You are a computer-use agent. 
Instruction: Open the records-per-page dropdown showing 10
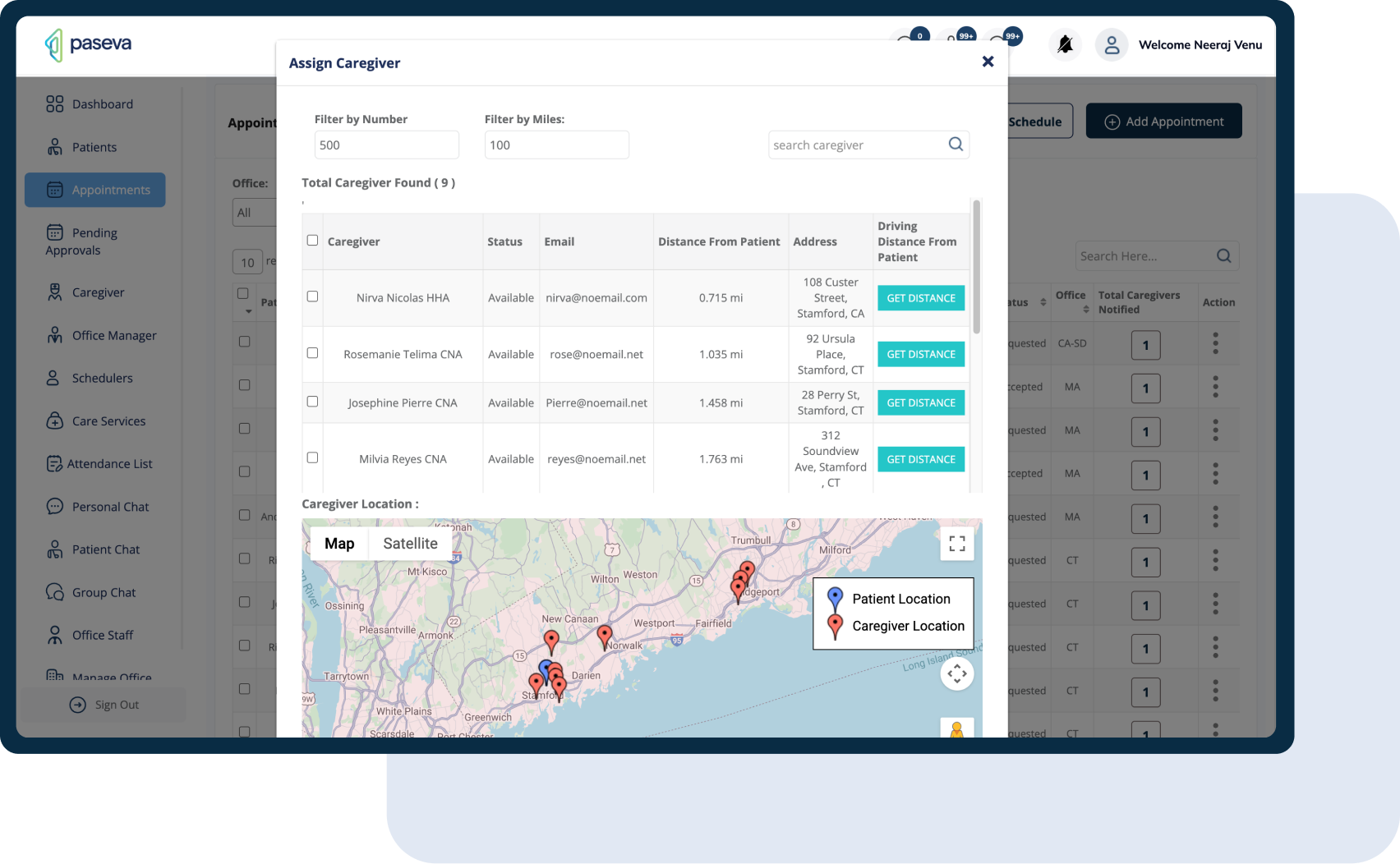247,263
